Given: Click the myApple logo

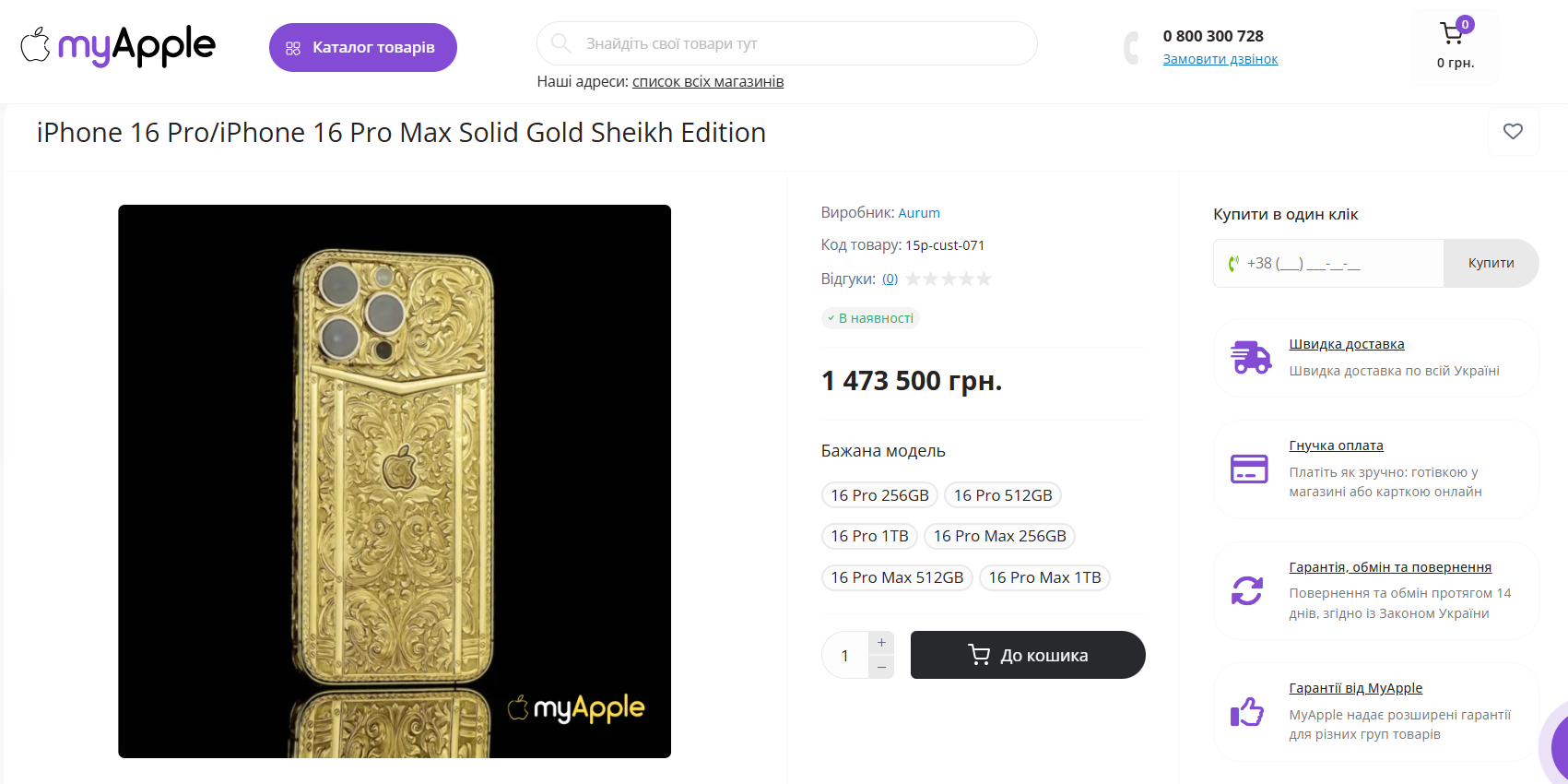Looking at the screenshot, I should [x=118, y=46].
